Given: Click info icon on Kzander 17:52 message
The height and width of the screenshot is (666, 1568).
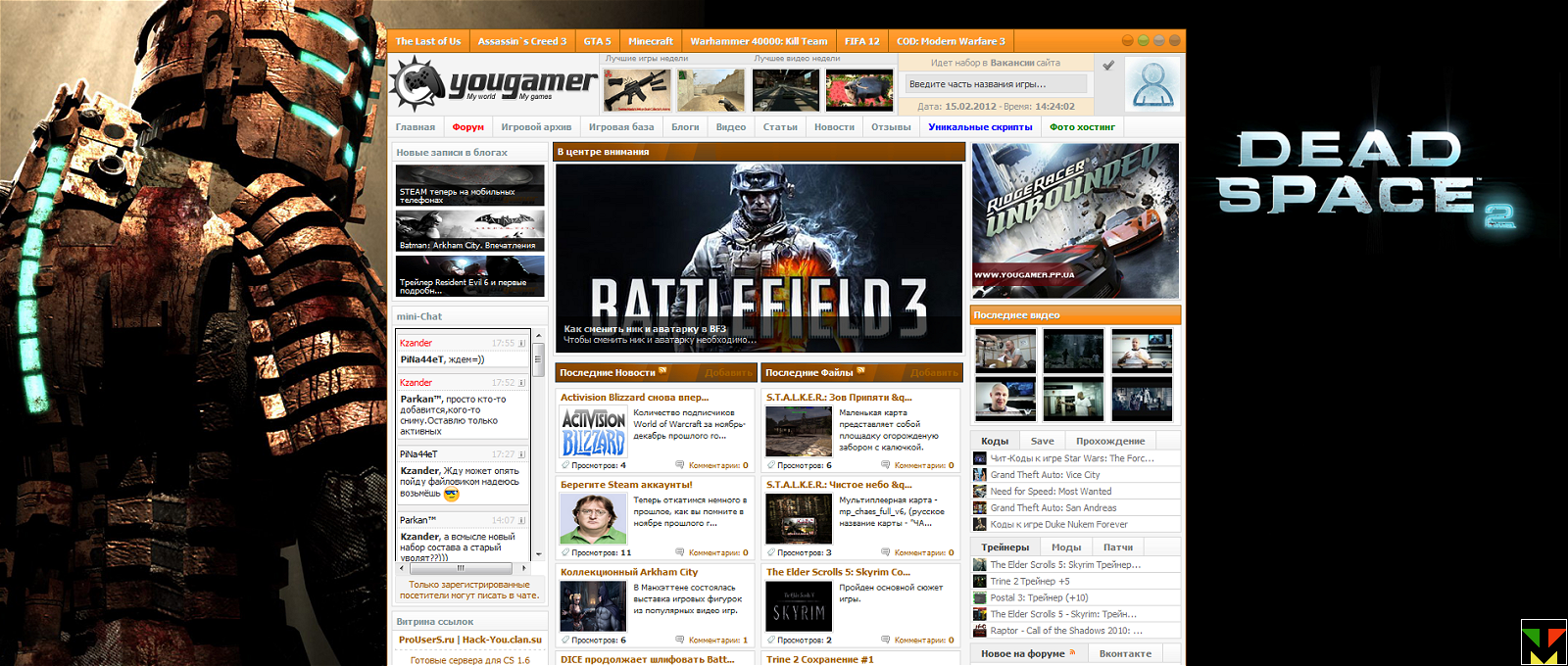Looking at the screenshot, I should [521, 383].
